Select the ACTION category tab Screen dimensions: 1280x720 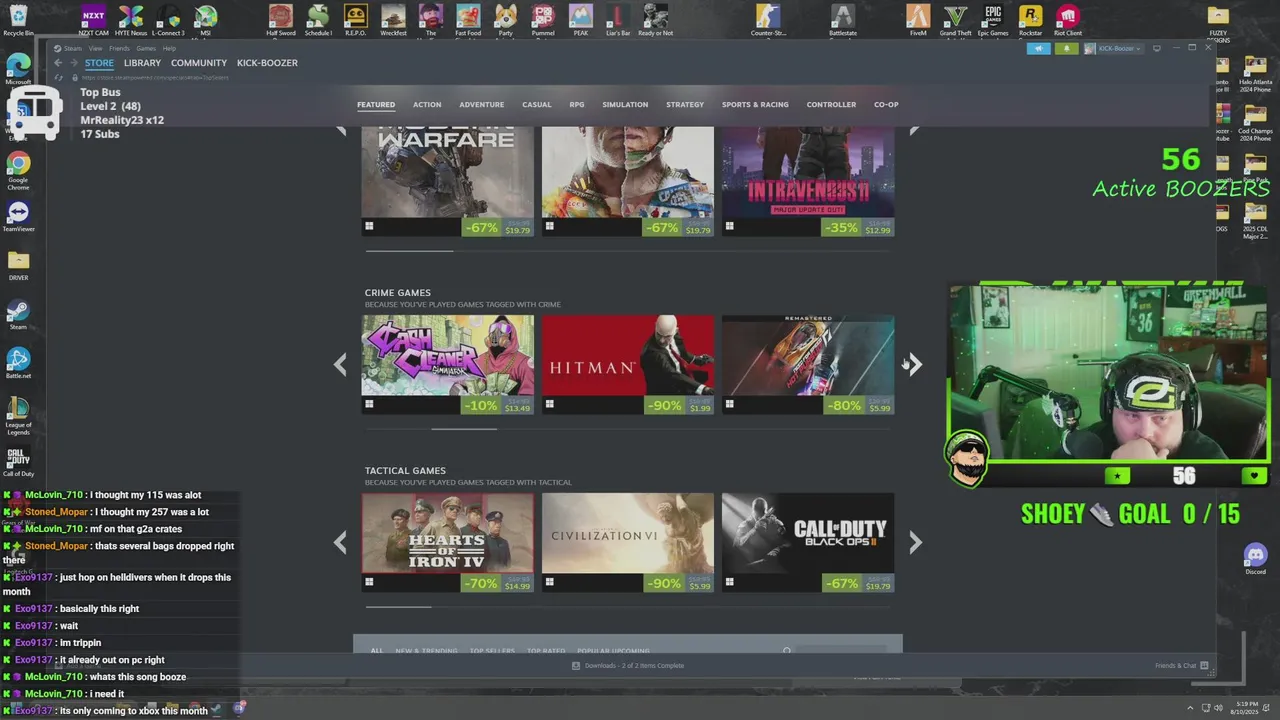tap(427, 104)
